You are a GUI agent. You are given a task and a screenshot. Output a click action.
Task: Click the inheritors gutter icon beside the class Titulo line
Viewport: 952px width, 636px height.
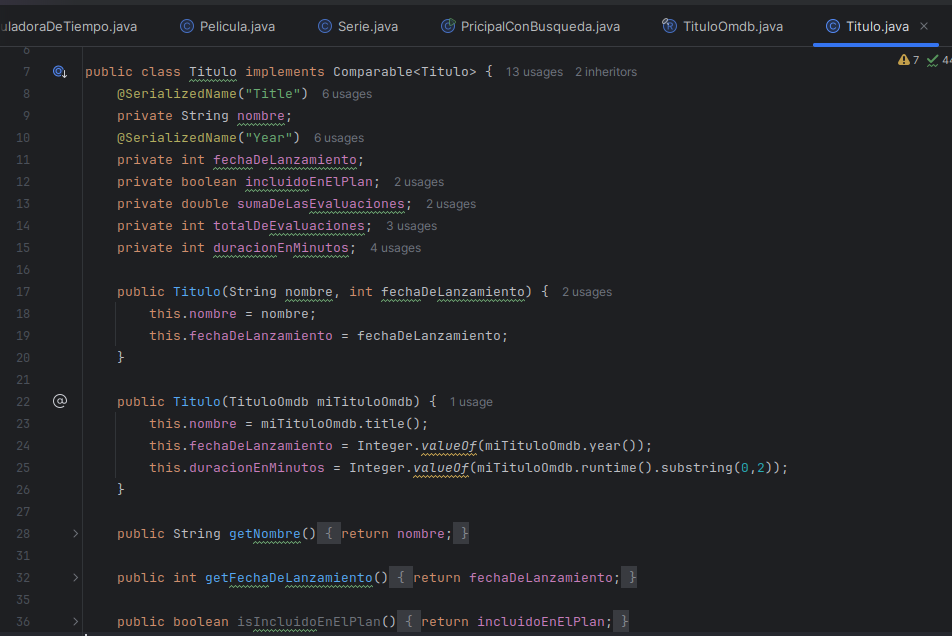point(60,72)
